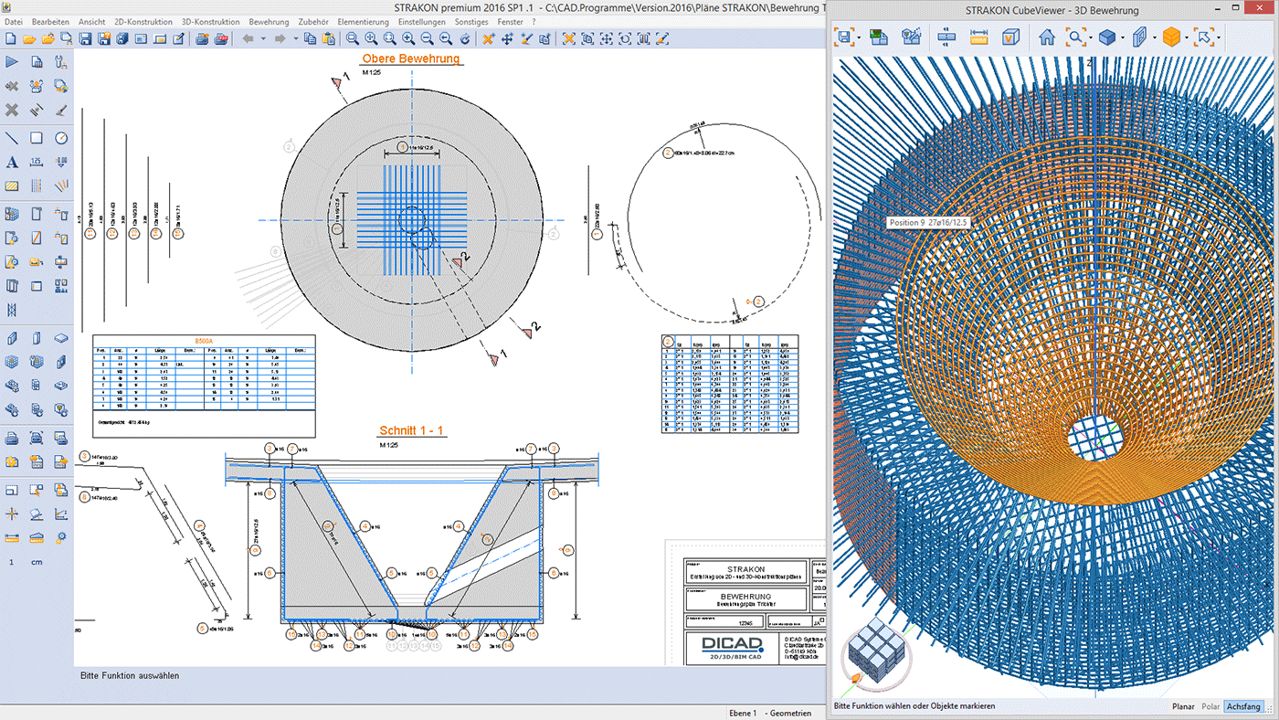Select the rectangle drawing tool

(36, 138)
